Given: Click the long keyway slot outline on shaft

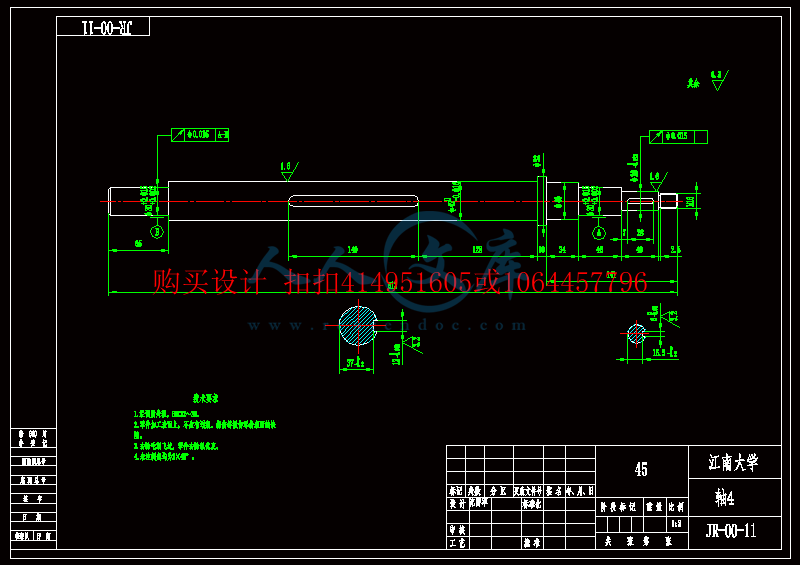Looking at the screenshot, I should point(354,201).
